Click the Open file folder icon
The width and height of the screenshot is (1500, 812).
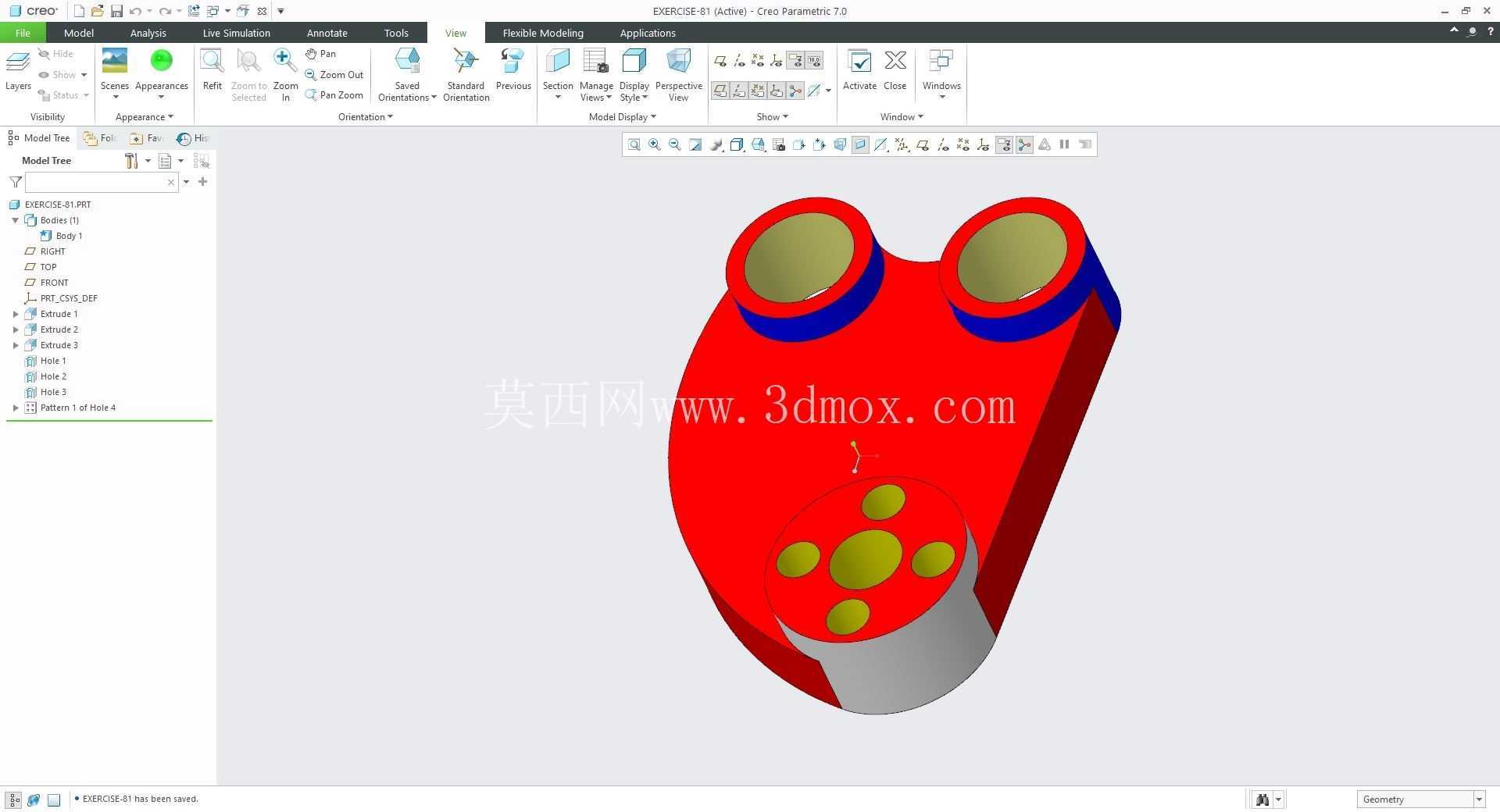97,11
